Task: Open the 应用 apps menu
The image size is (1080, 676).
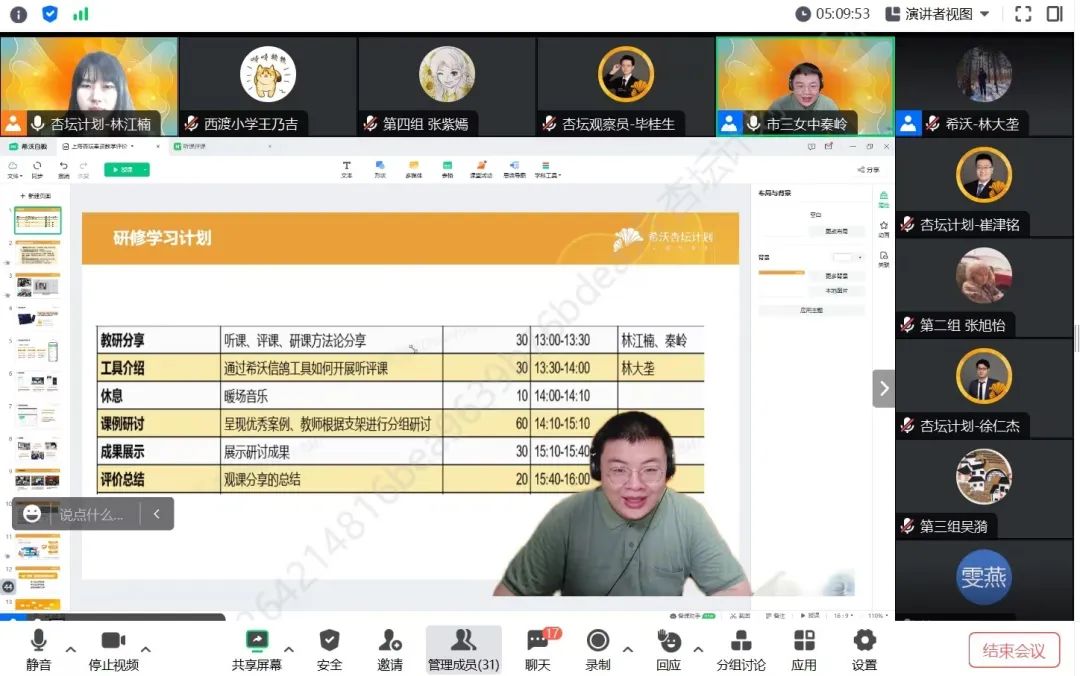Action: [804, 650]
